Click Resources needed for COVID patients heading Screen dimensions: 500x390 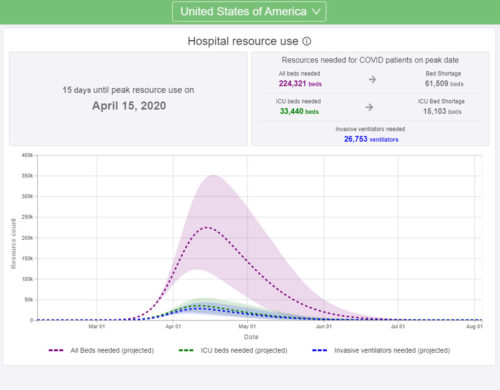pos(370,60)
